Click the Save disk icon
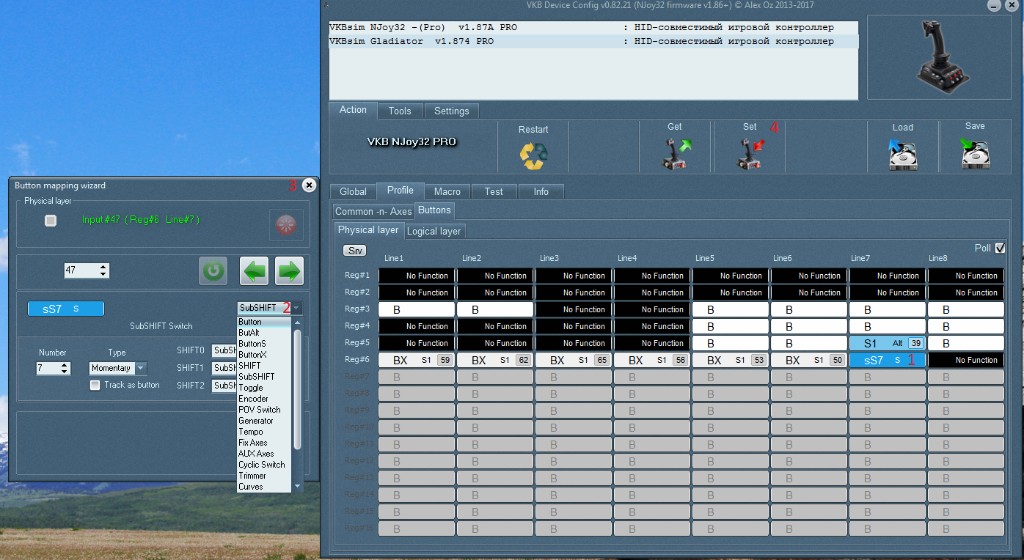This screenshot has height=560, width=1024. pyautogui.click(x=975, y=153)
